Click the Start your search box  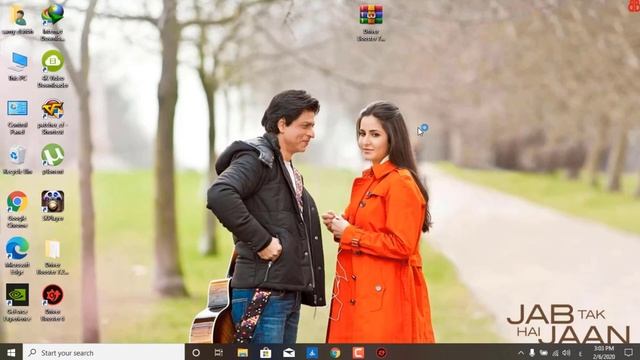(x=104, y=353)
